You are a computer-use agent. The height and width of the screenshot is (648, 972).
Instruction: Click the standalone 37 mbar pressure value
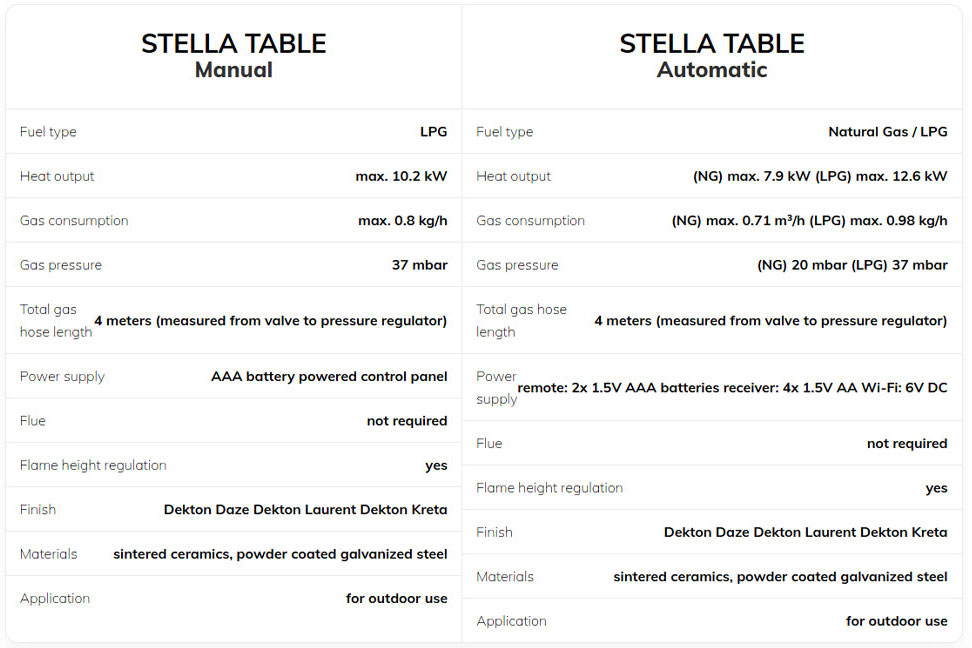pos(419,265)
